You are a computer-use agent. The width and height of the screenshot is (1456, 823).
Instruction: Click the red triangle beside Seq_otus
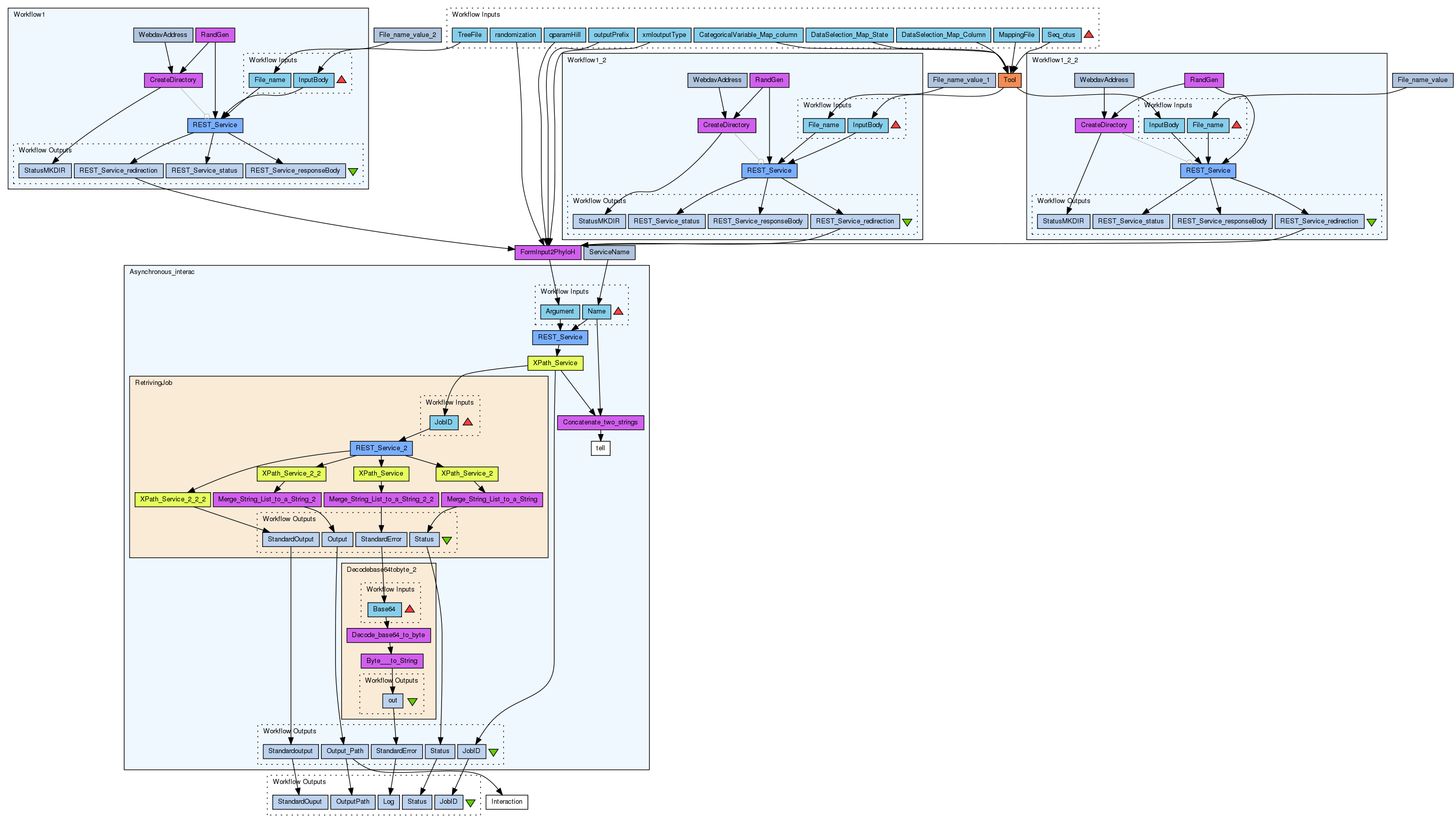click(1088, 35)
